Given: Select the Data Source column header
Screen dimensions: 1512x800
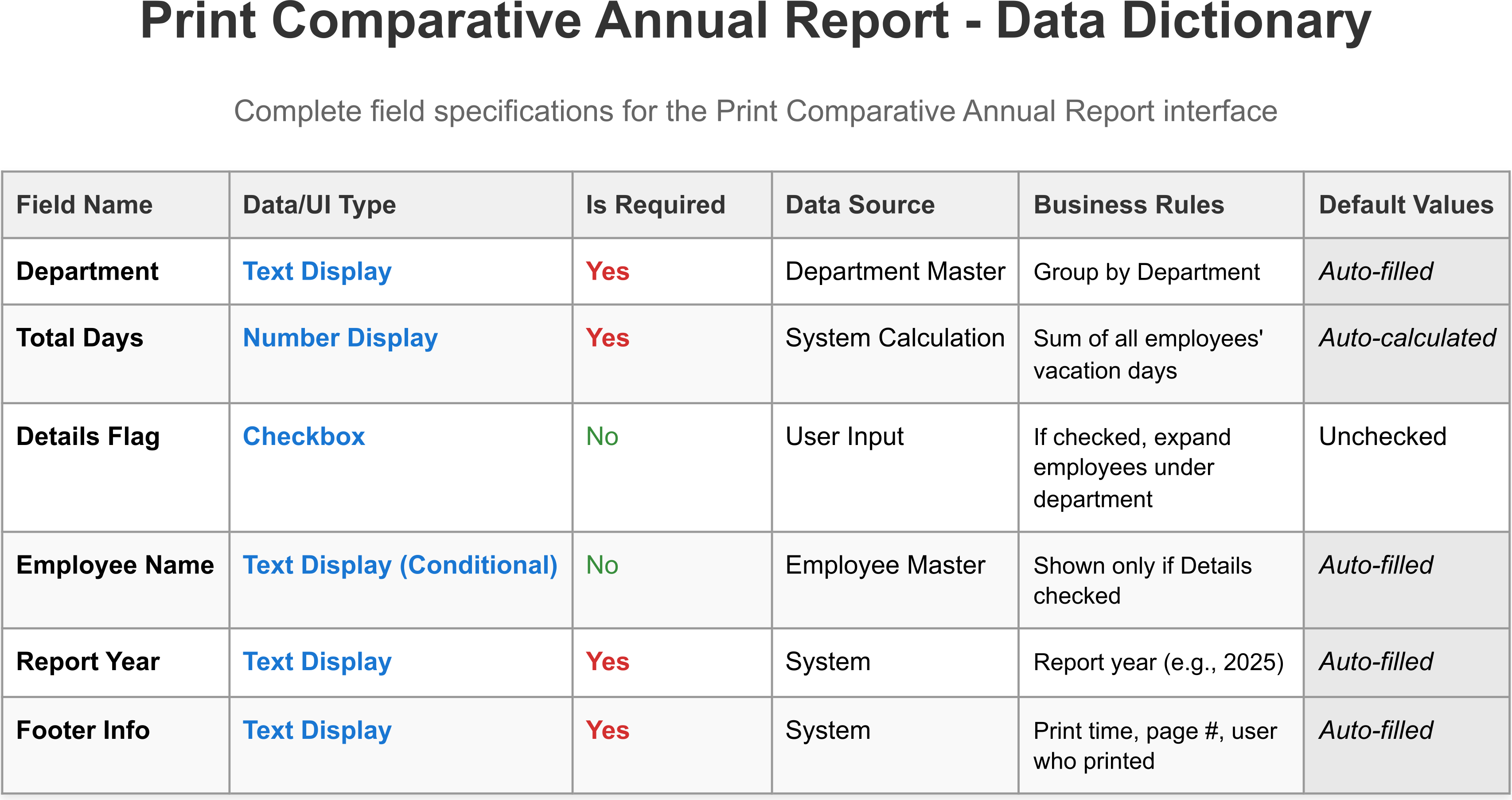Looking at the screenshot, I should pyautogui.click(x=859, y=205).
